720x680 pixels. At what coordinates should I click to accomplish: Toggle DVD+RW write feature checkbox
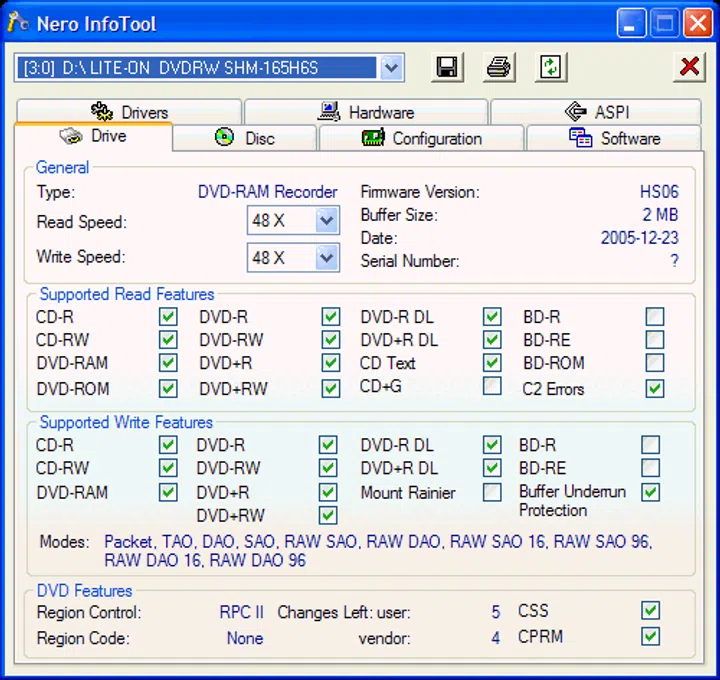point(328,515)
